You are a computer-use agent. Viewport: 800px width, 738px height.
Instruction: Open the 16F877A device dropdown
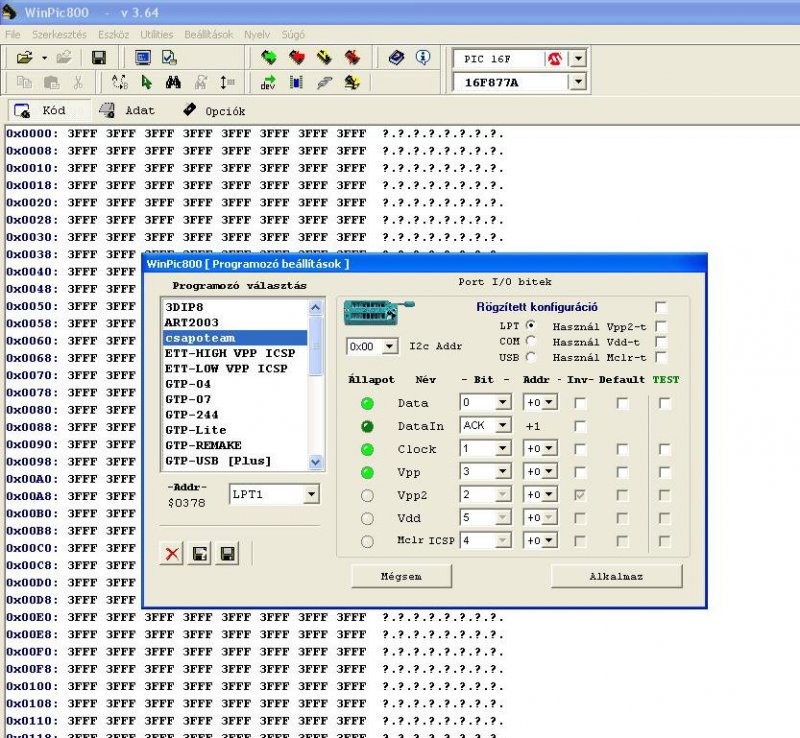[x=578, y=82]
